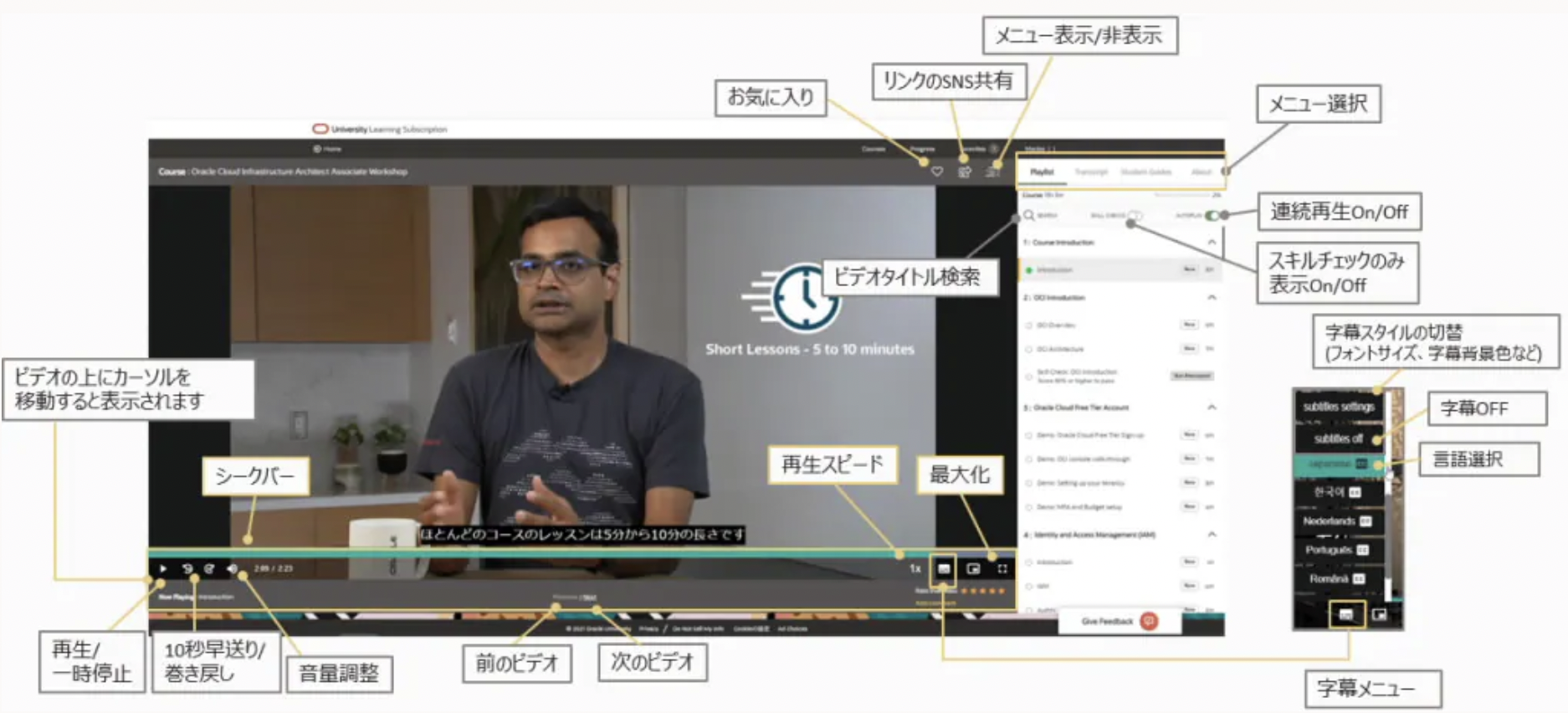Image resolution: width=1568 pixels, height=713 pixels.
Task: Click the green seek bar under the video
Action: [x=582, y=553]
